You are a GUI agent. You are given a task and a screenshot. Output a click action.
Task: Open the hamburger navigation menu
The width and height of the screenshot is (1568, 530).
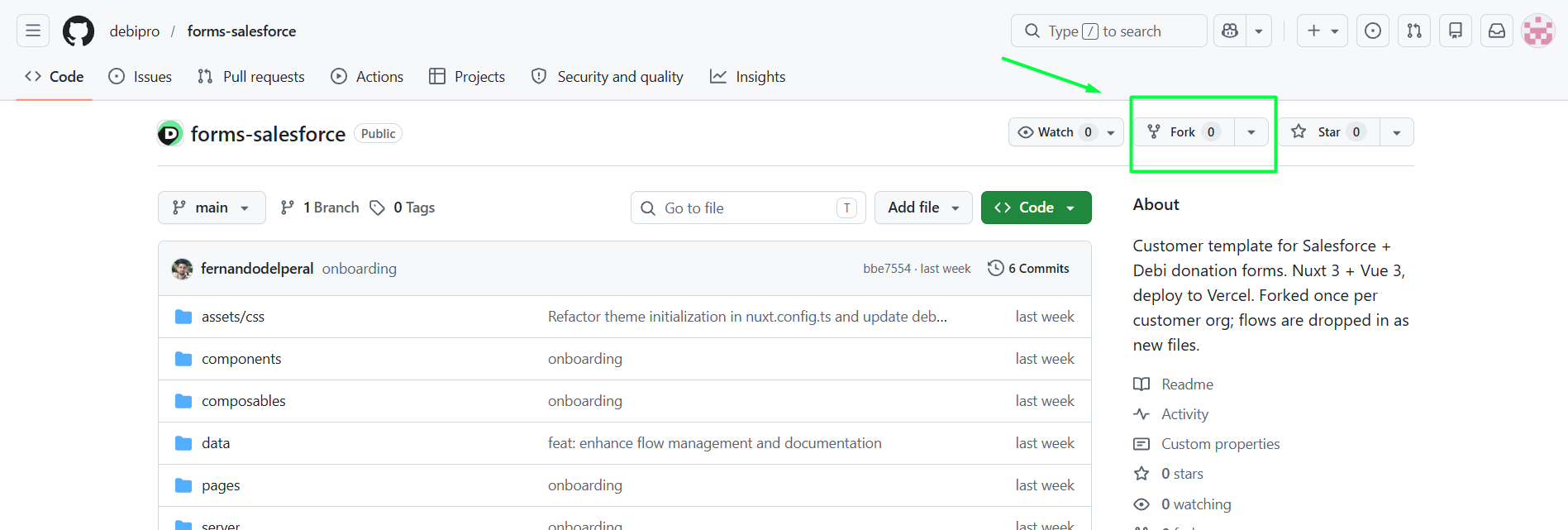33,31
